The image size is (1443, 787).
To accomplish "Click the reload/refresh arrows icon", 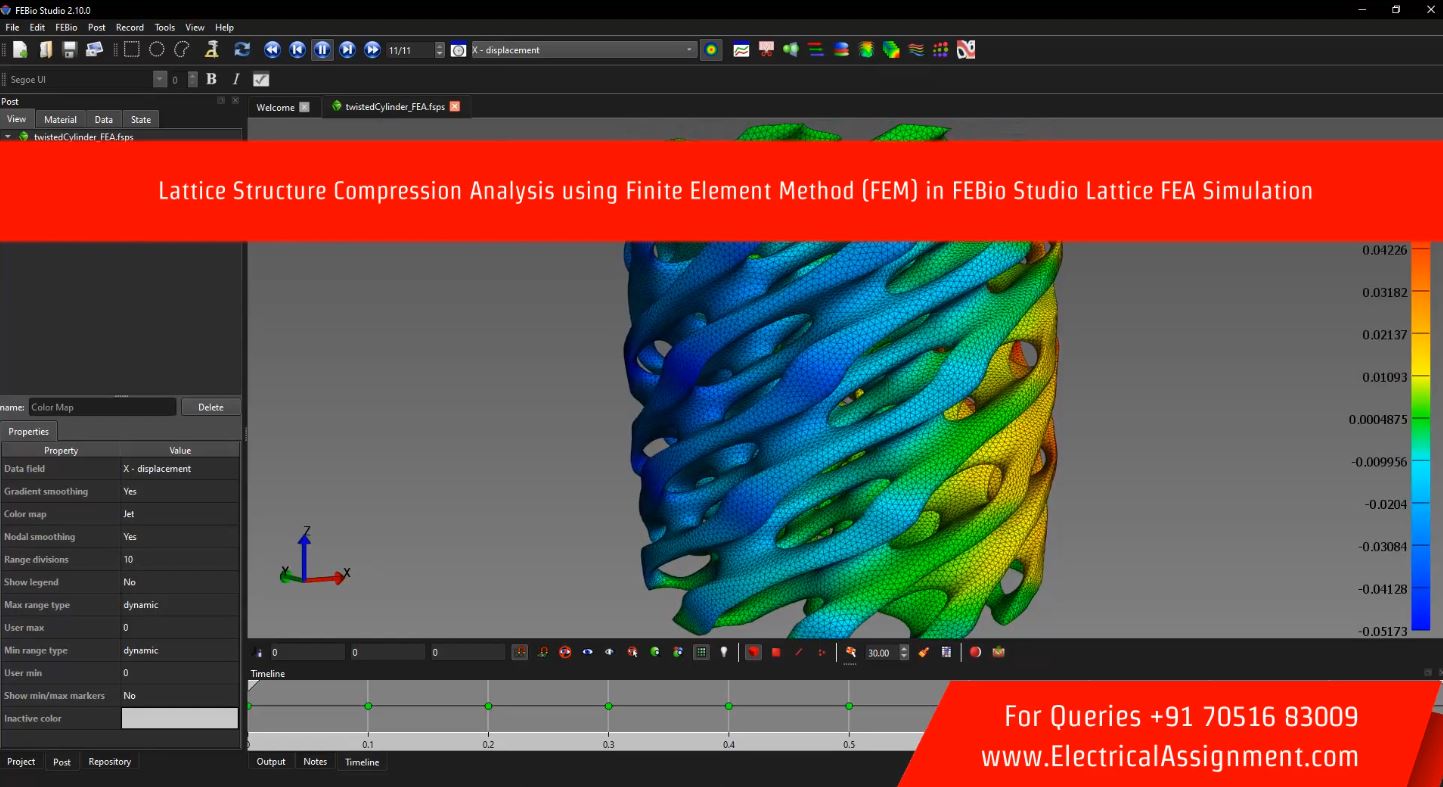I will pos(242,50).
